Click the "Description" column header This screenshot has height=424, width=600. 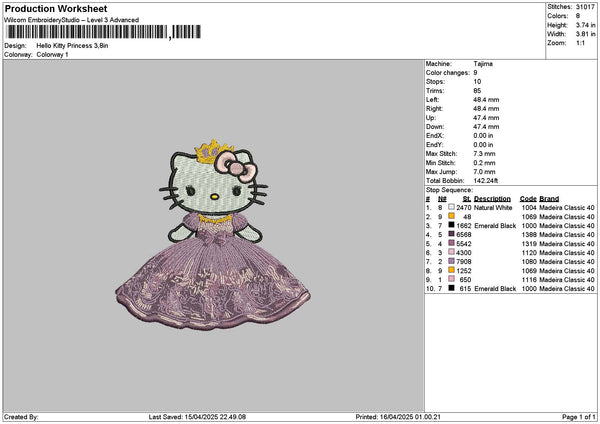(492, 199)
